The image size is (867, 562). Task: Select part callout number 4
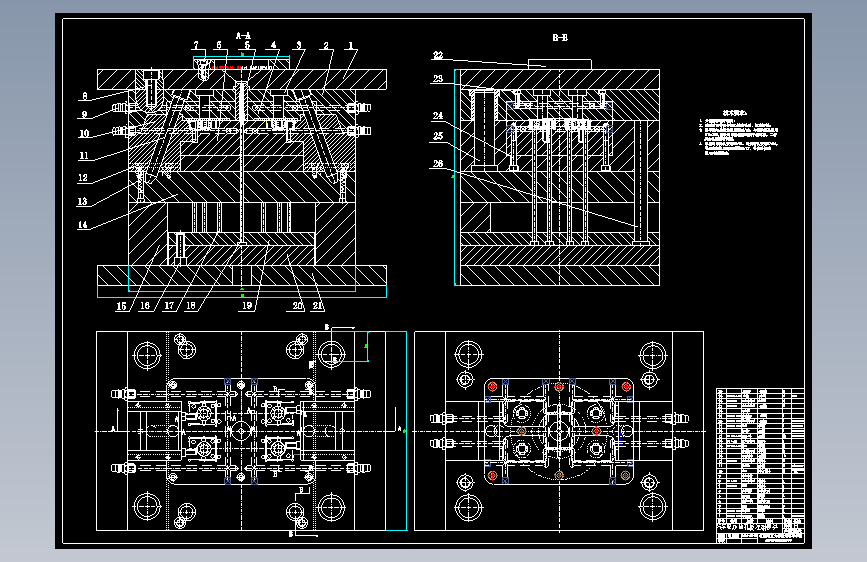pos(274,45)
